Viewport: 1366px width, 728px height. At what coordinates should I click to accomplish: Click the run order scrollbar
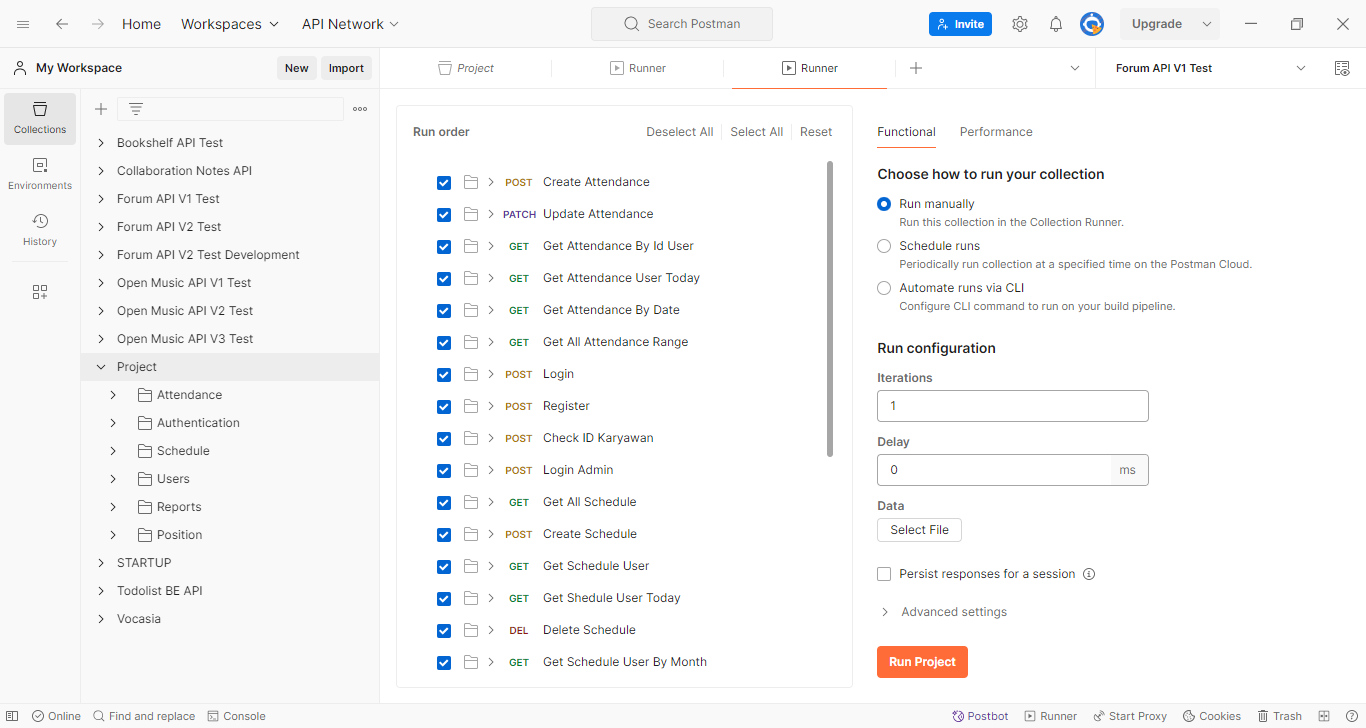click(830, 309)
